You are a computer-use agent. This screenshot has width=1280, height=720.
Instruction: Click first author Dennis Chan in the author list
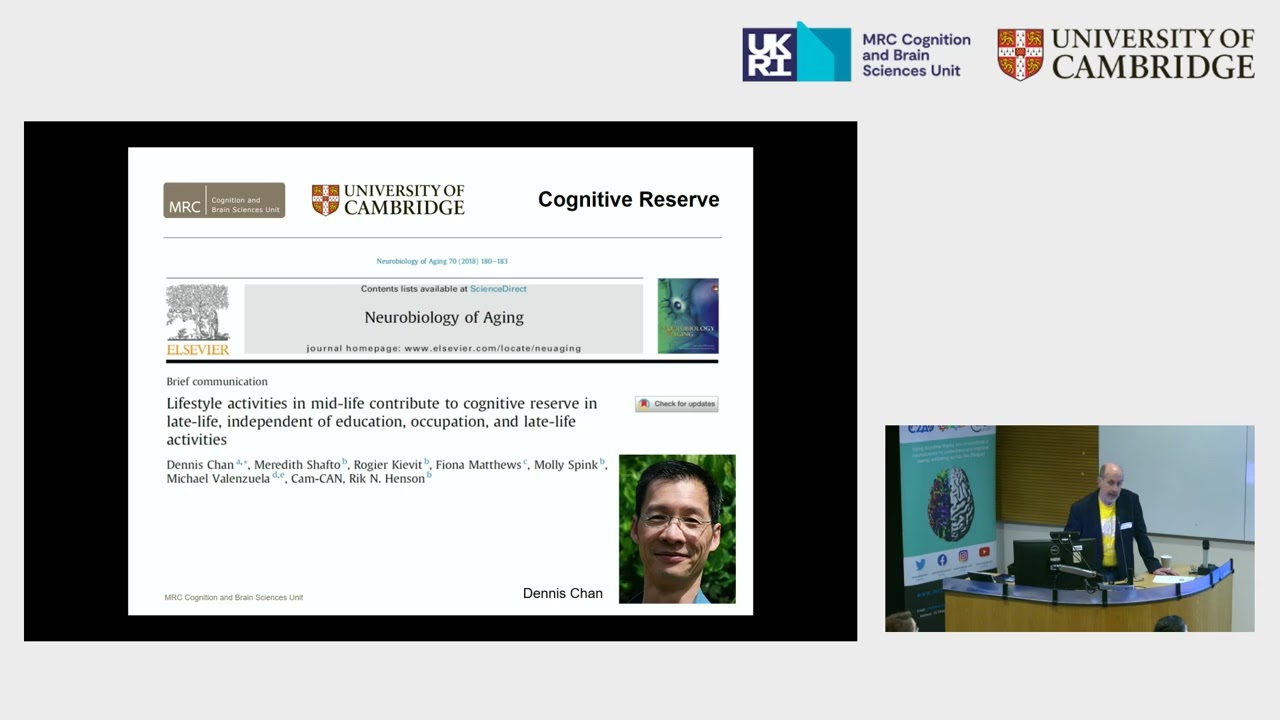pos(200,465)
